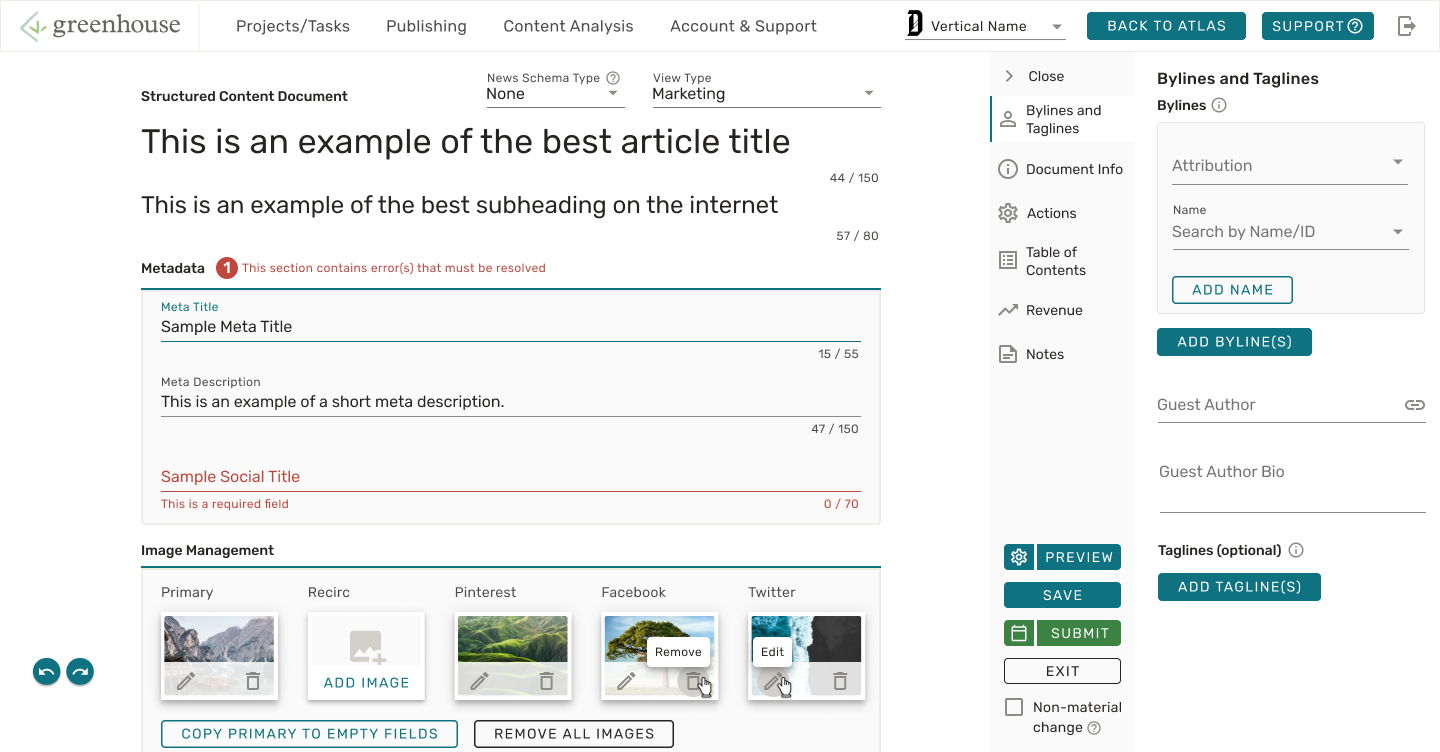Screen dimensions: 1440x752
Task: Click the subheading text field
Action: pos(460,205)
